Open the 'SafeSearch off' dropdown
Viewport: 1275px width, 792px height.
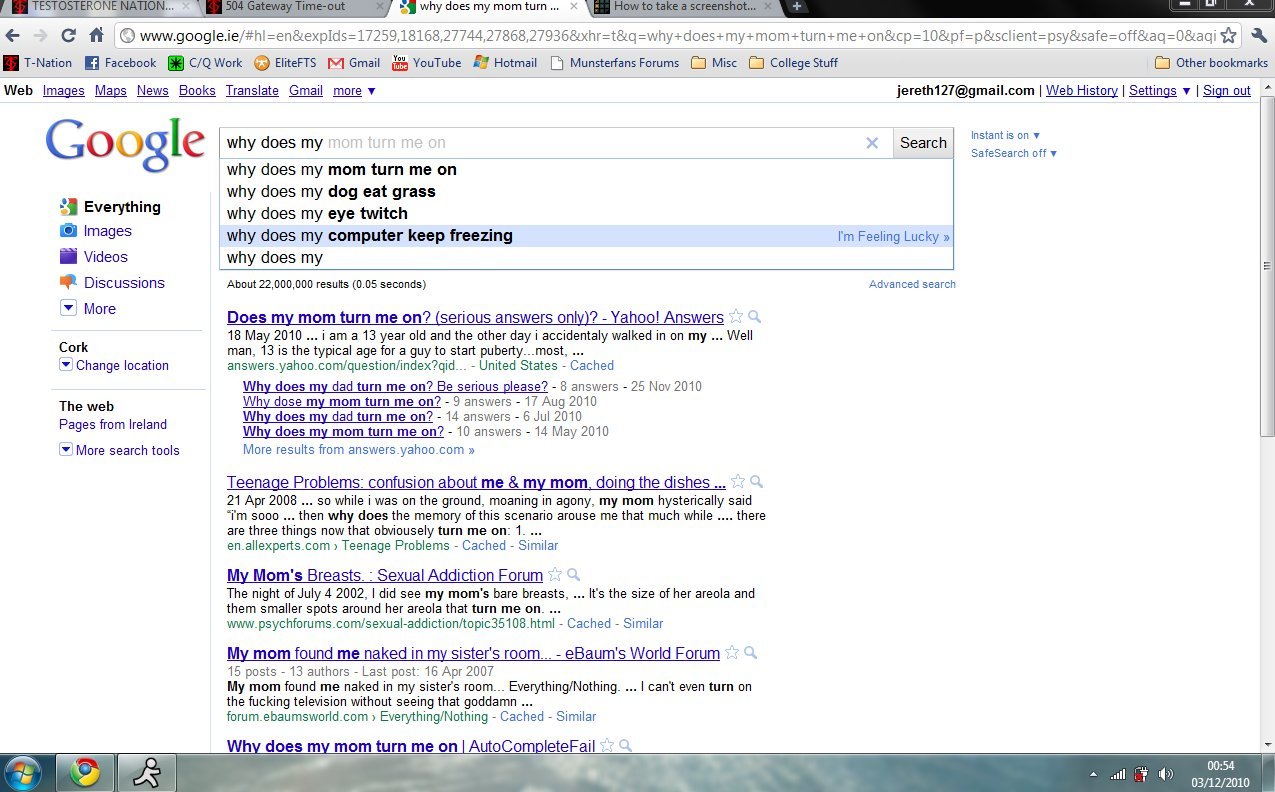pos(1014,153)
